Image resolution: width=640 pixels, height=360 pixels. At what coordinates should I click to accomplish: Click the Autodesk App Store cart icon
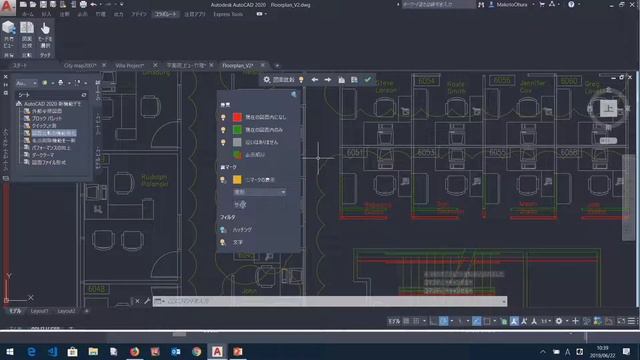(x=542, y=4)
